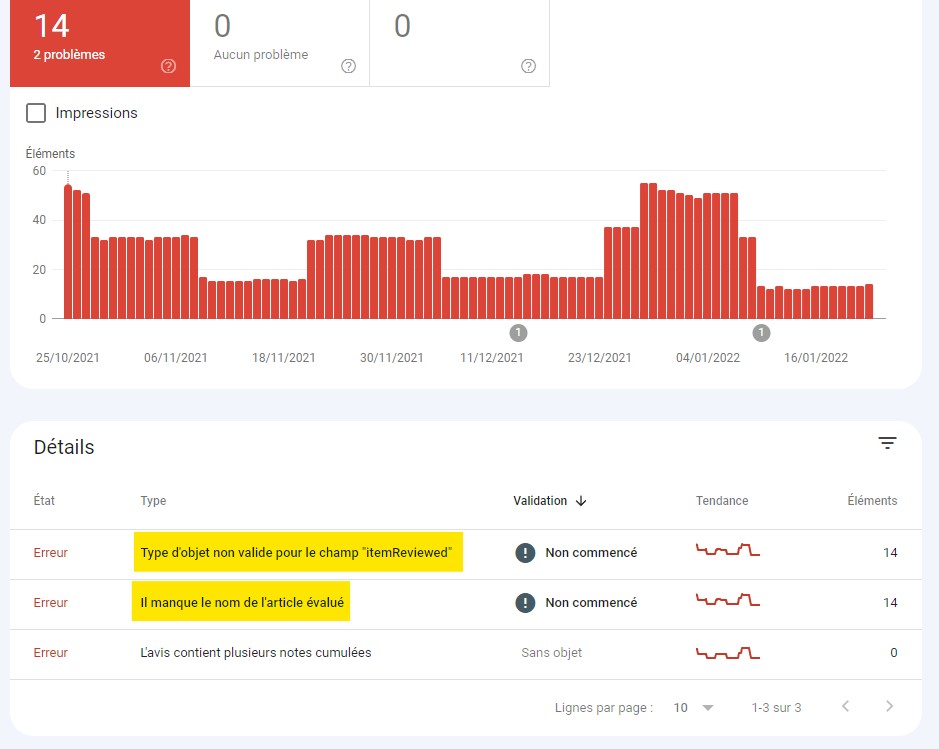Click trend sparkline of 'notes cumulées' row
The width and height of the screenshot is (939, 749).
click(727, 653)
